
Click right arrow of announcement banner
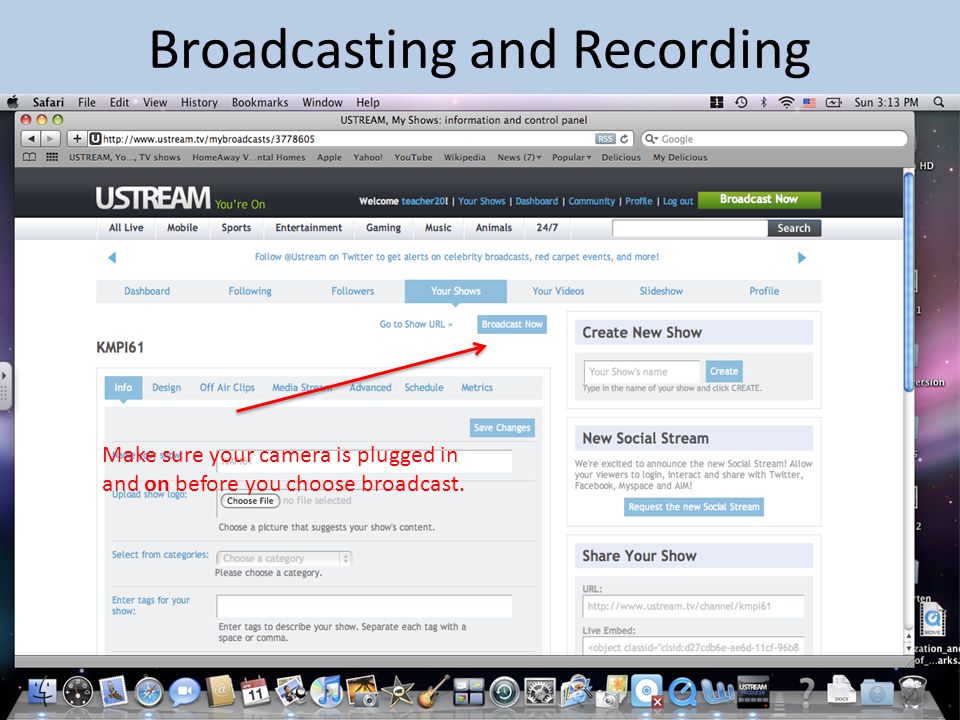(x=801, y=257)
